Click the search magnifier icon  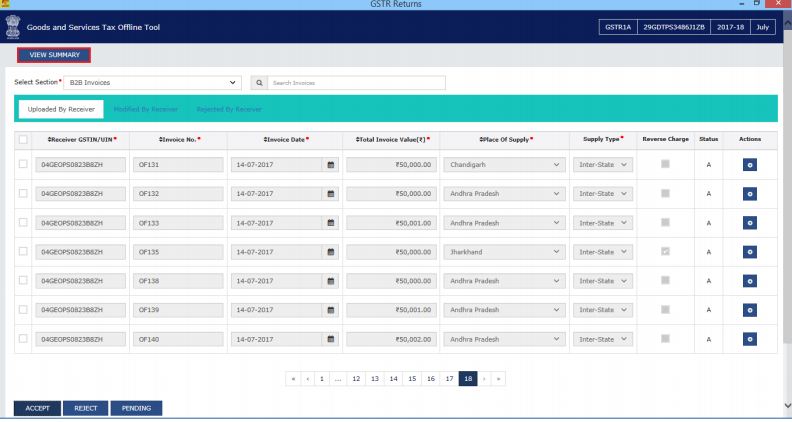pyautogui.click(x=259, y=82)
